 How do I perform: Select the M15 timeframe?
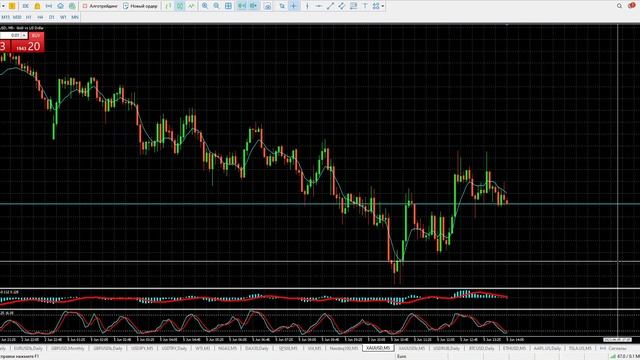[5, 17]
